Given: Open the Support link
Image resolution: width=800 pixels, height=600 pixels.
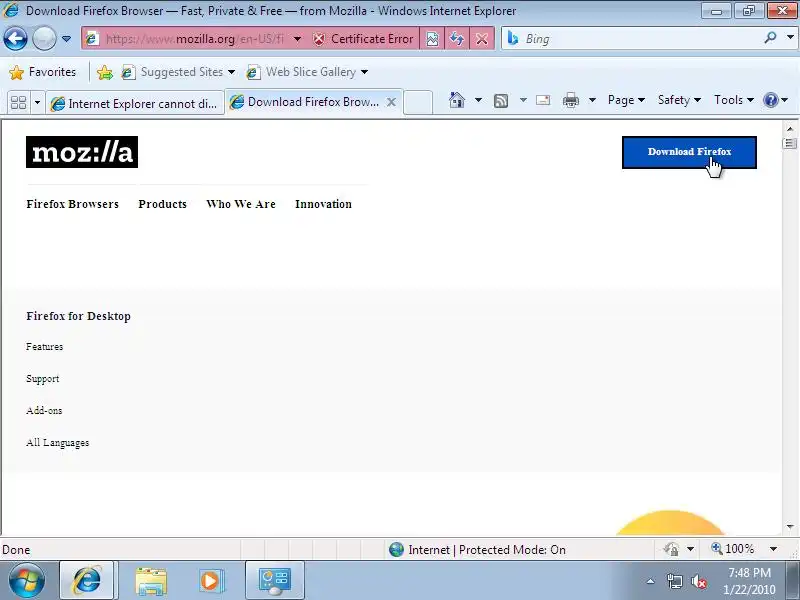Looking at the screenshot, I should (x=43, y=379).
